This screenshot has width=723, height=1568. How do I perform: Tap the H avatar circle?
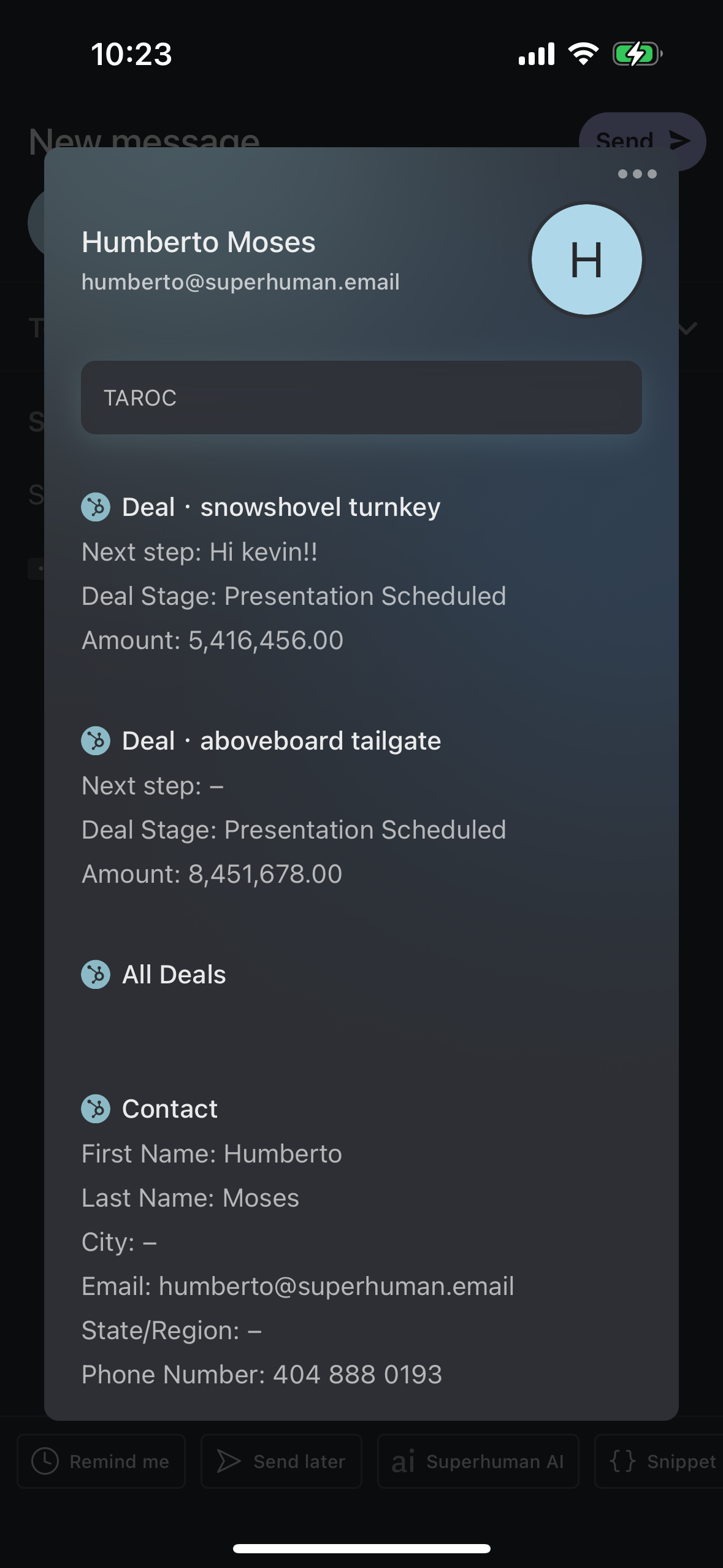click(587, 259)
